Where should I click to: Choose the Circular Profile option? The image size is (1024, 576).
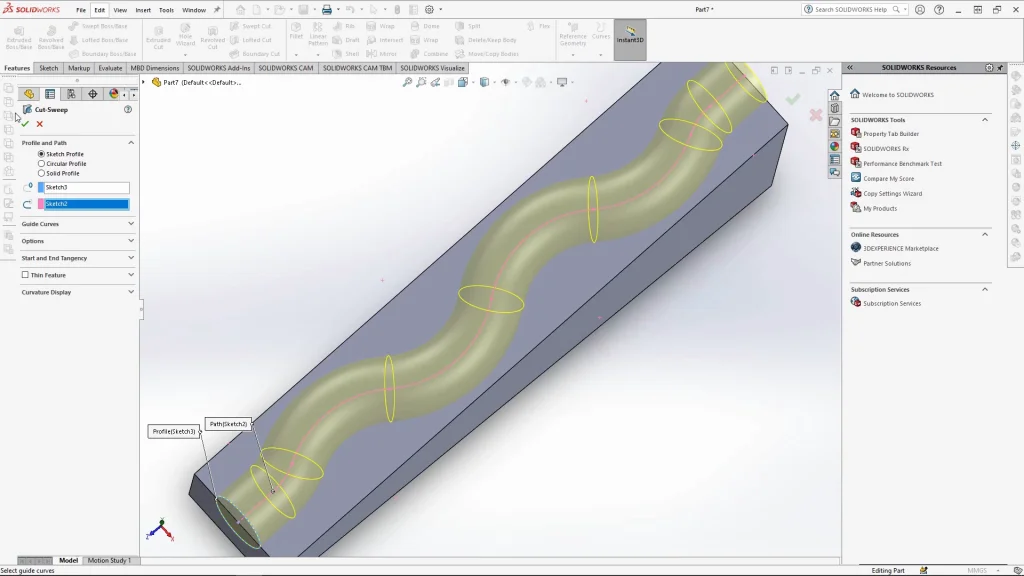pos(41,164)
